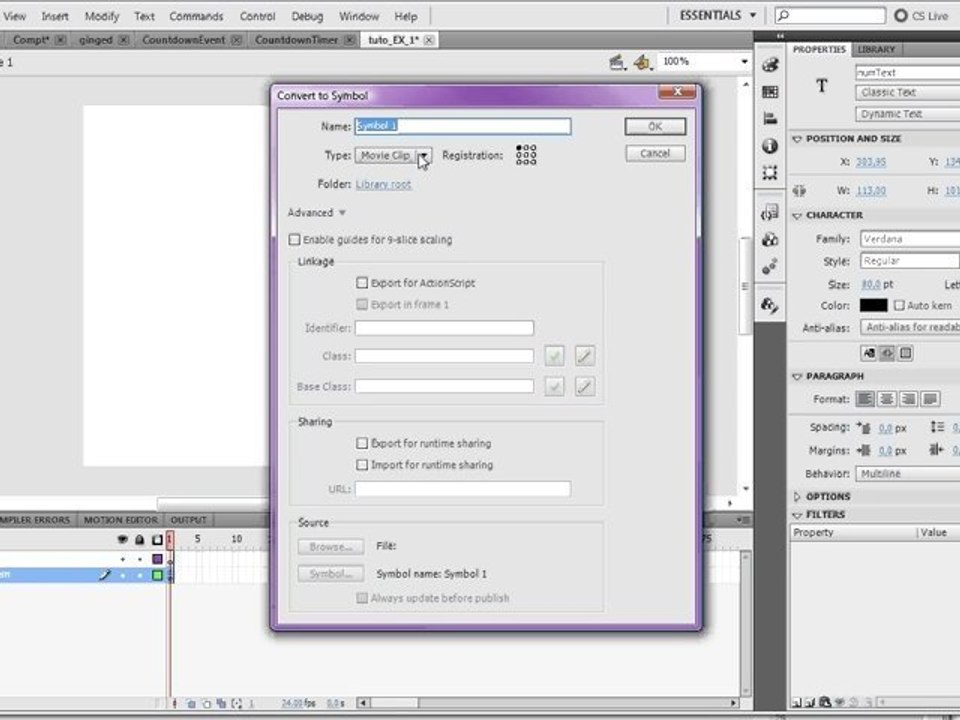960x720 pixels.
Task: Toggle the Auto kern checkbox
Action: (899, 305)
